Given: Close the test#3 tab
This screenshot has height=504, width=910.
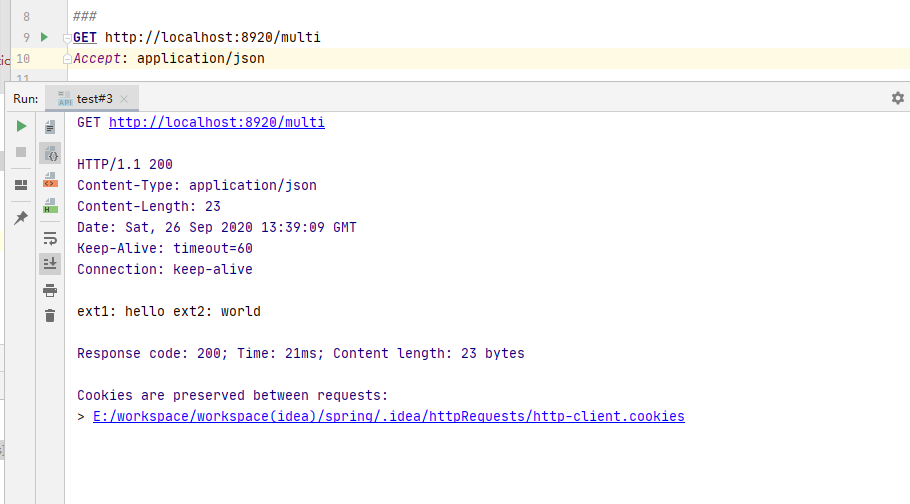Looking at the screenshot, I should [124, 99].
